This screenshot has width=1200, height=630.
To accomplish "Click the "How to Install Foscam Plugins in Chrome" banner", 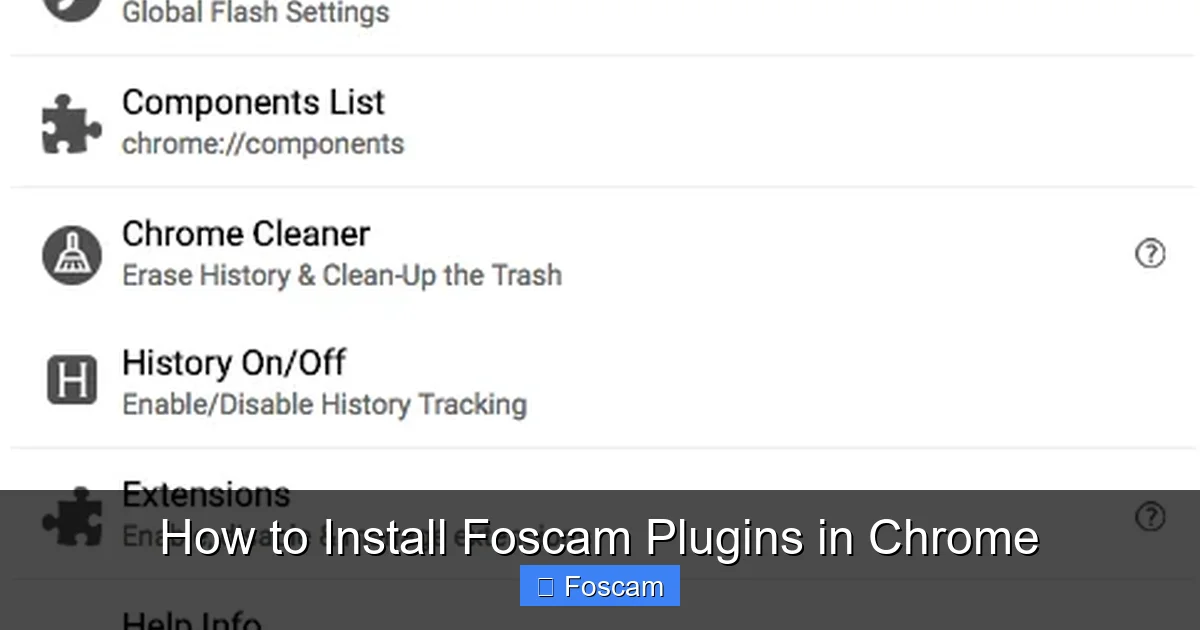I will click(x=600, y=537).
